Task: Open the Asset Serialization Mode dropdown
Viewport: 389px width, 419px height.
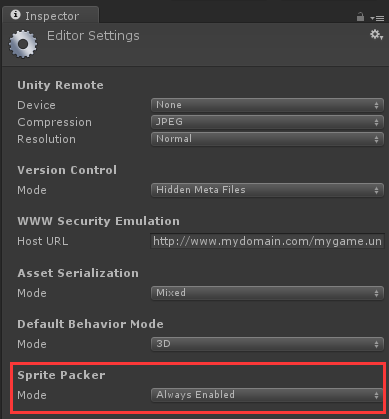Action: [267, 293]
